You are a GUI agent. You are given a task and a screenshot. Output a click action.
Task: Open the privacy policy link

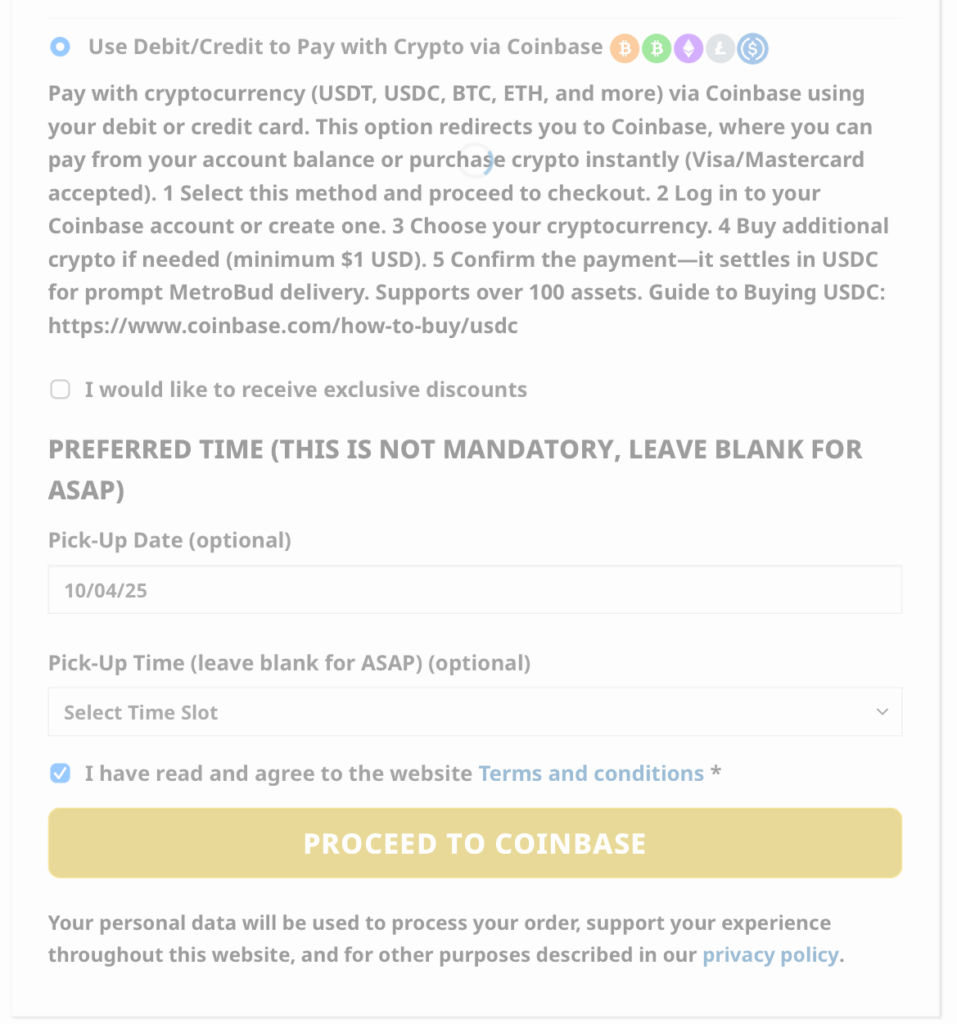pyautogui.click(x=770, y=954)
